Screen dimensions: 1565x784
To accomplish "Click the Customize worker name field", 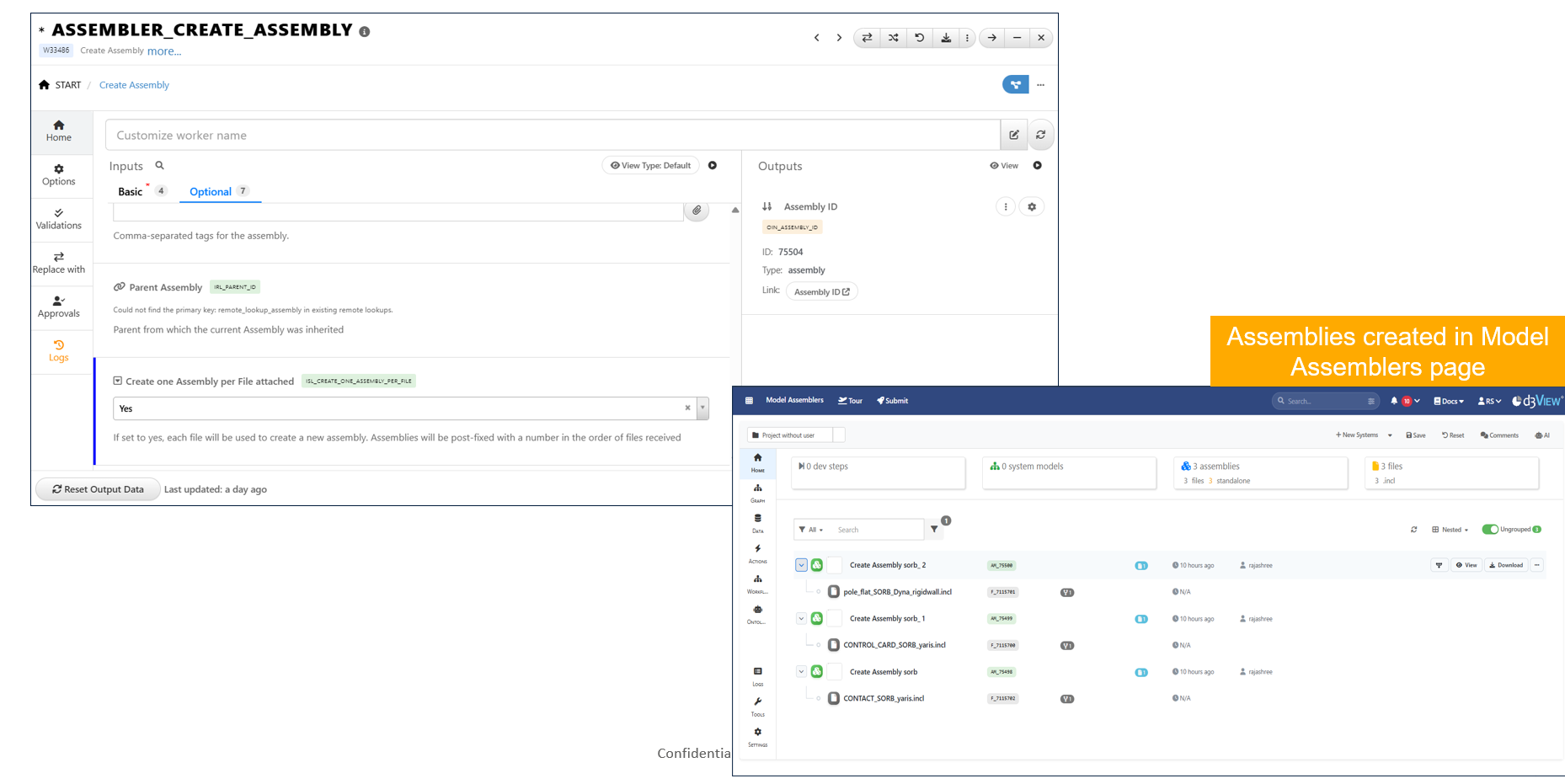I will (552, 136).
